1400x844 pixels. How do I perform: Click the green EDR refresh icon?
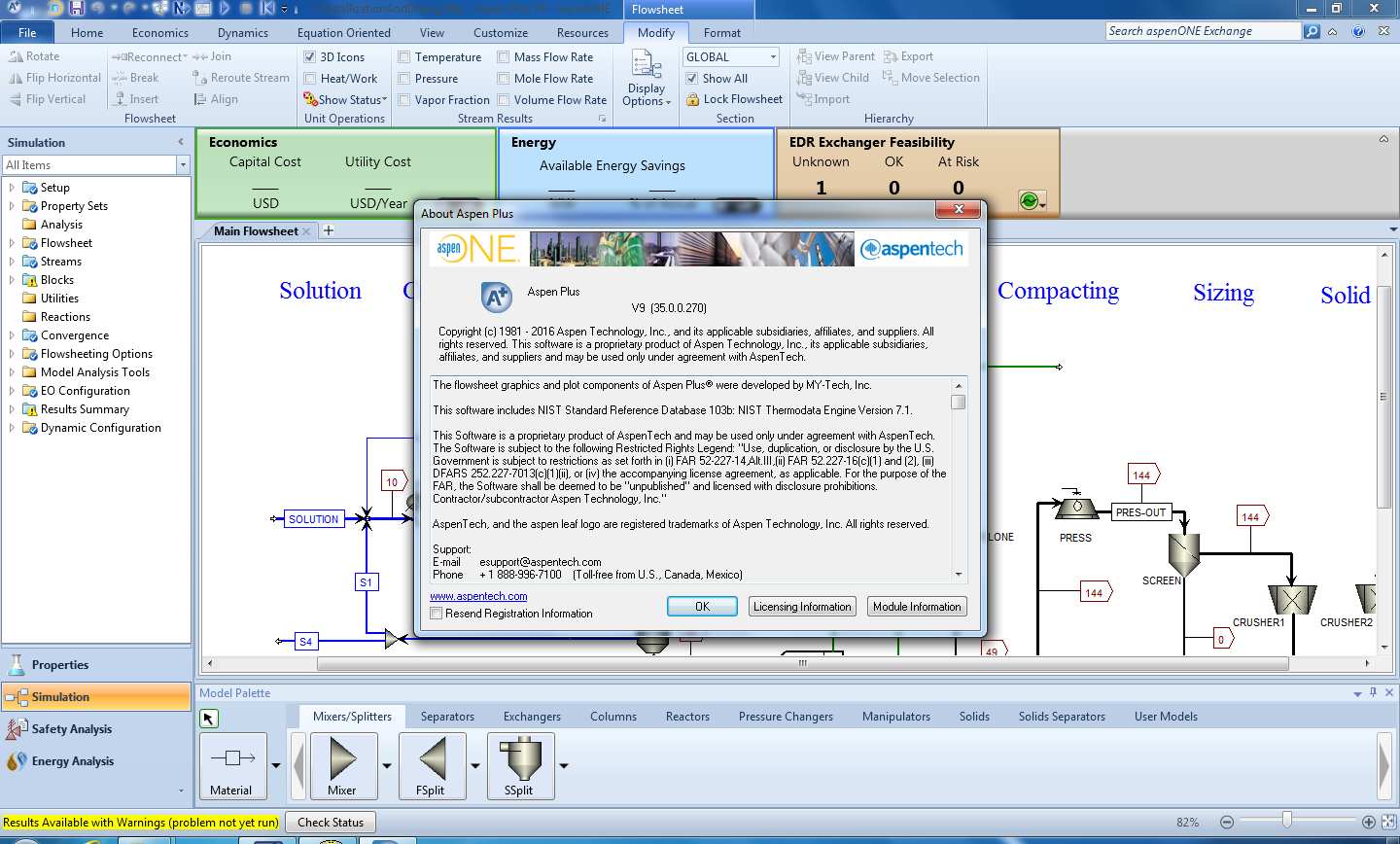tap(1029, 200)
